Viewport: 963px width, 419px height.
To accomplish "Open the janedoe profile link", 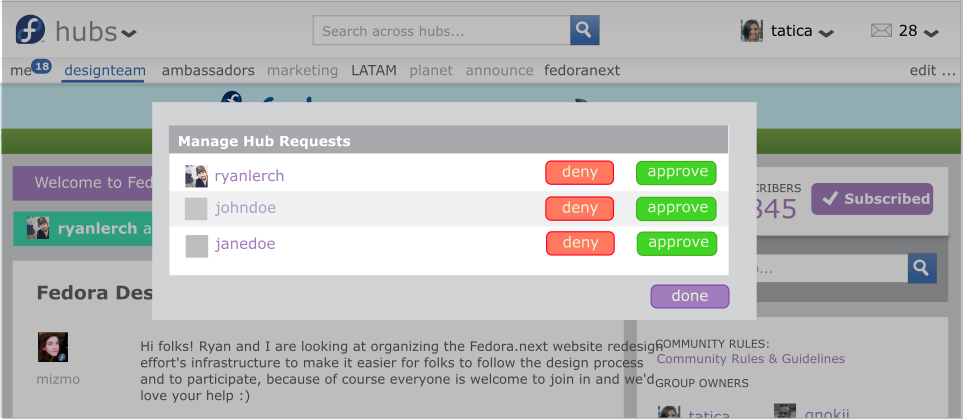I will pyautogui.click(x=245, y=245).
